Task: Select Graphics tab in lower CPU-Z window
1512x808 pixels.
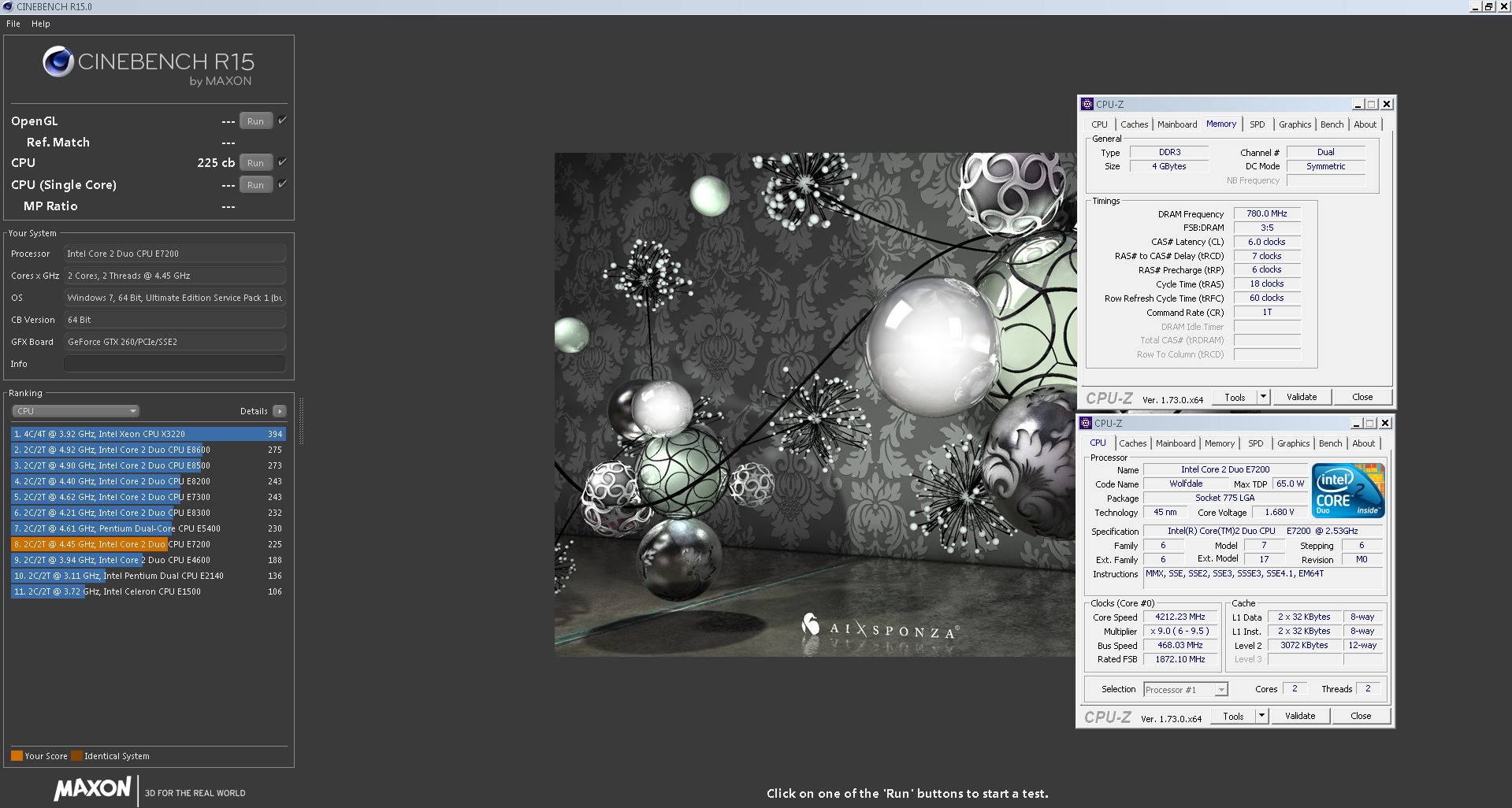Action: (x=1293, y=443)
